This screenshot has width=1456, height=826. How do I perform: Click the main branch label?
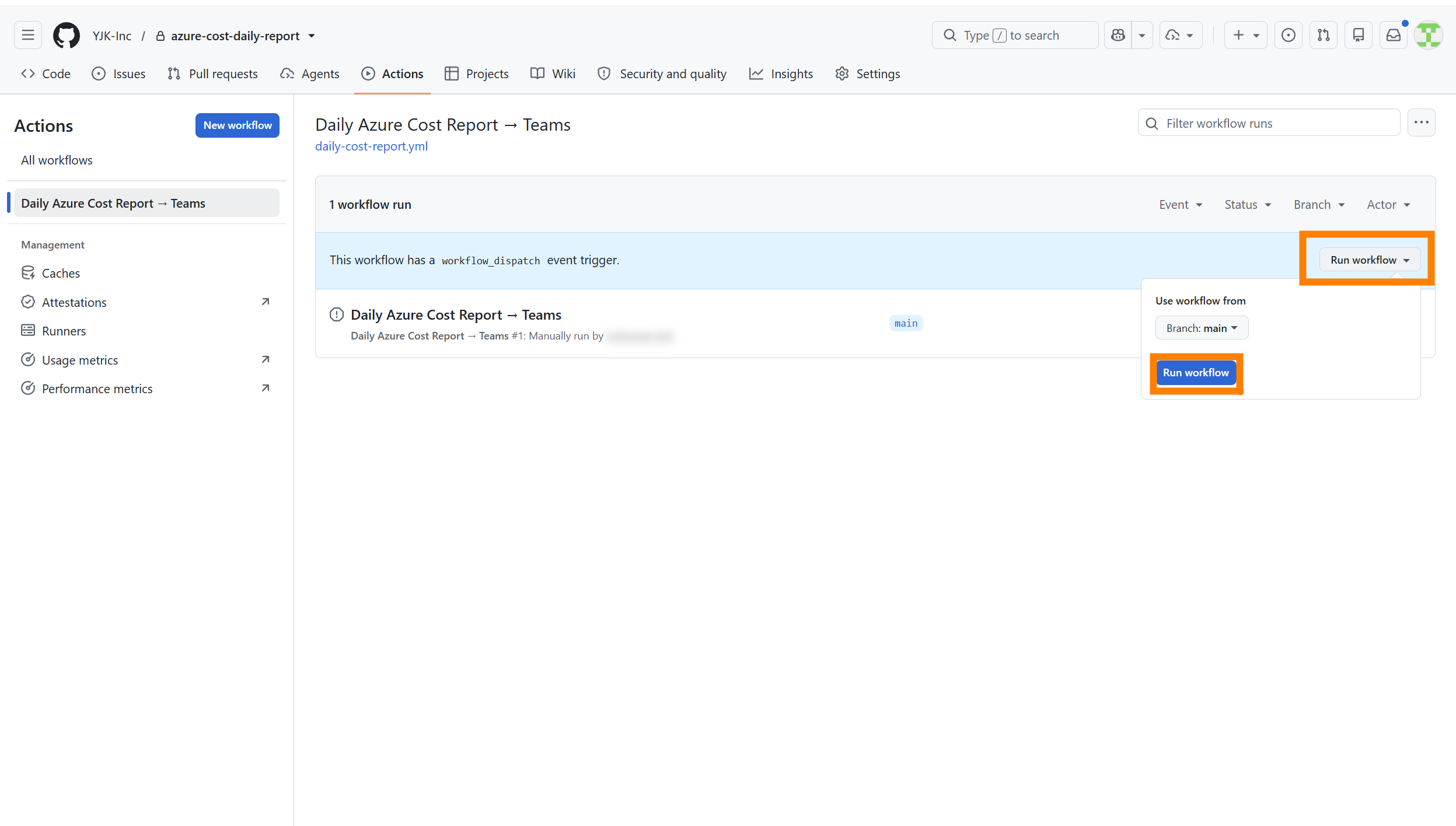pyautogui.click(x=906, y=324)
